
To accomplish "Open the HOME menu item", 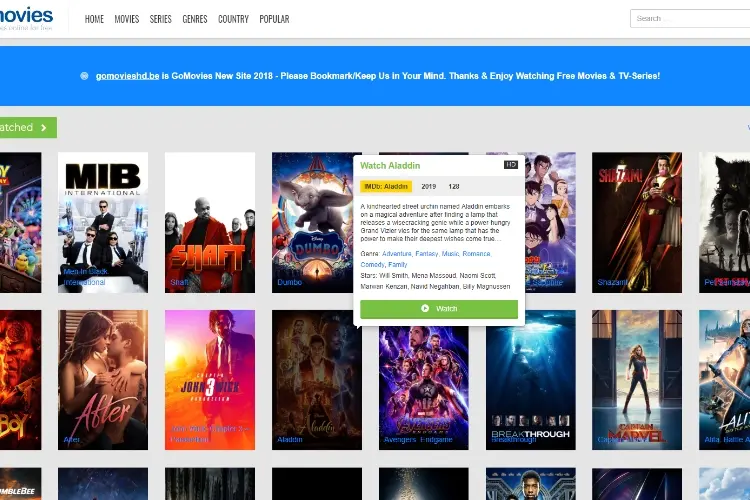I will click(x=94, y=19).
